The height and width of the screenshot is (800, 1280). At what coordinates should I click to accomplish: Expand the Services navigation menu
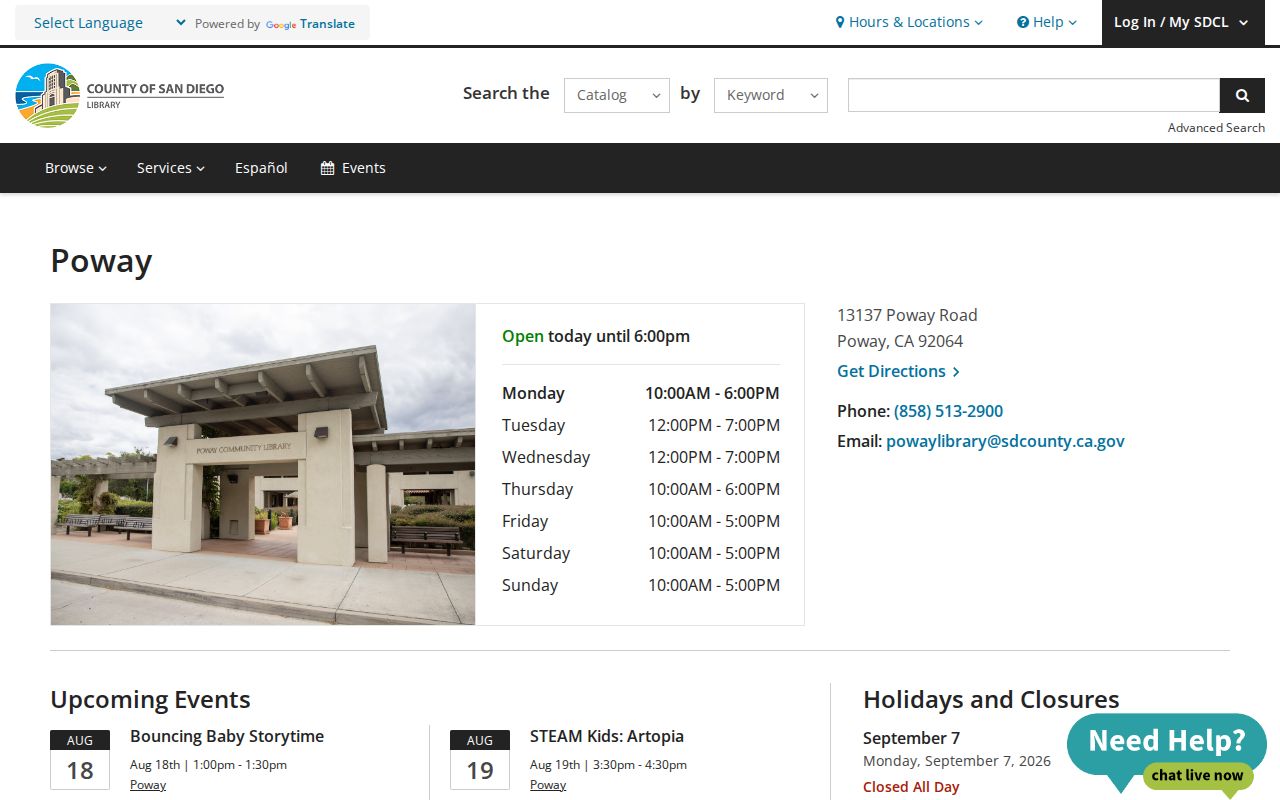coord(171,168)
